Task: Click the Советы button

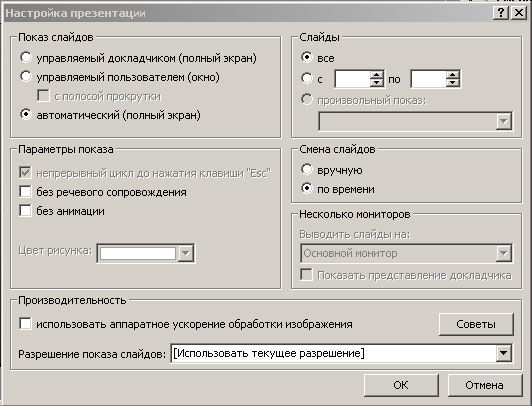Action: click(476, 324)
